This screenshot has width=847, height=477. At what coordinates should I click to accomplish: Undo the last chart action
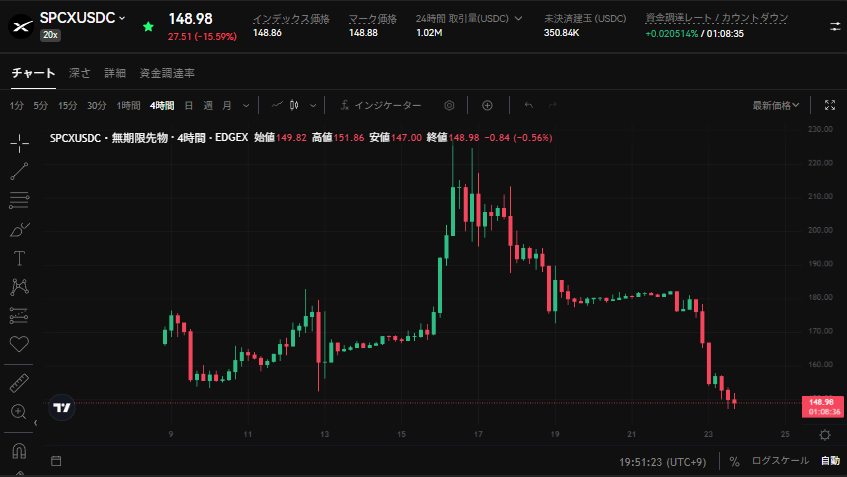click(x=528, y=105)
